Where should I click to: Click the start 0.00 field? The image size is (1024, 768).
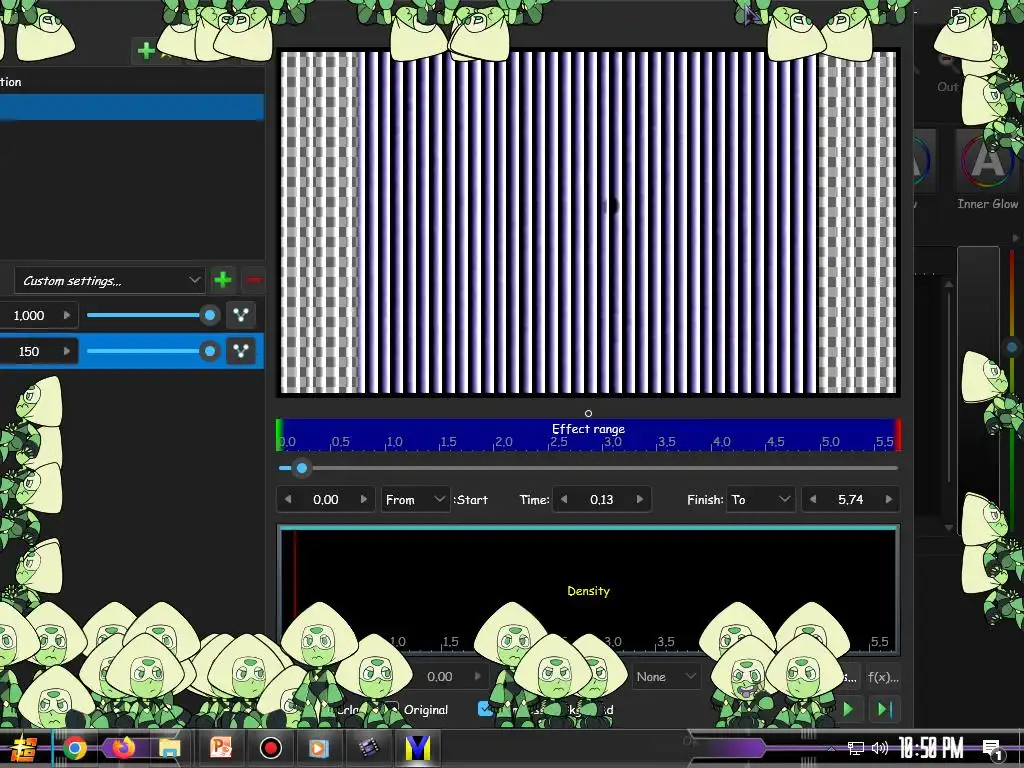(325, 500)
